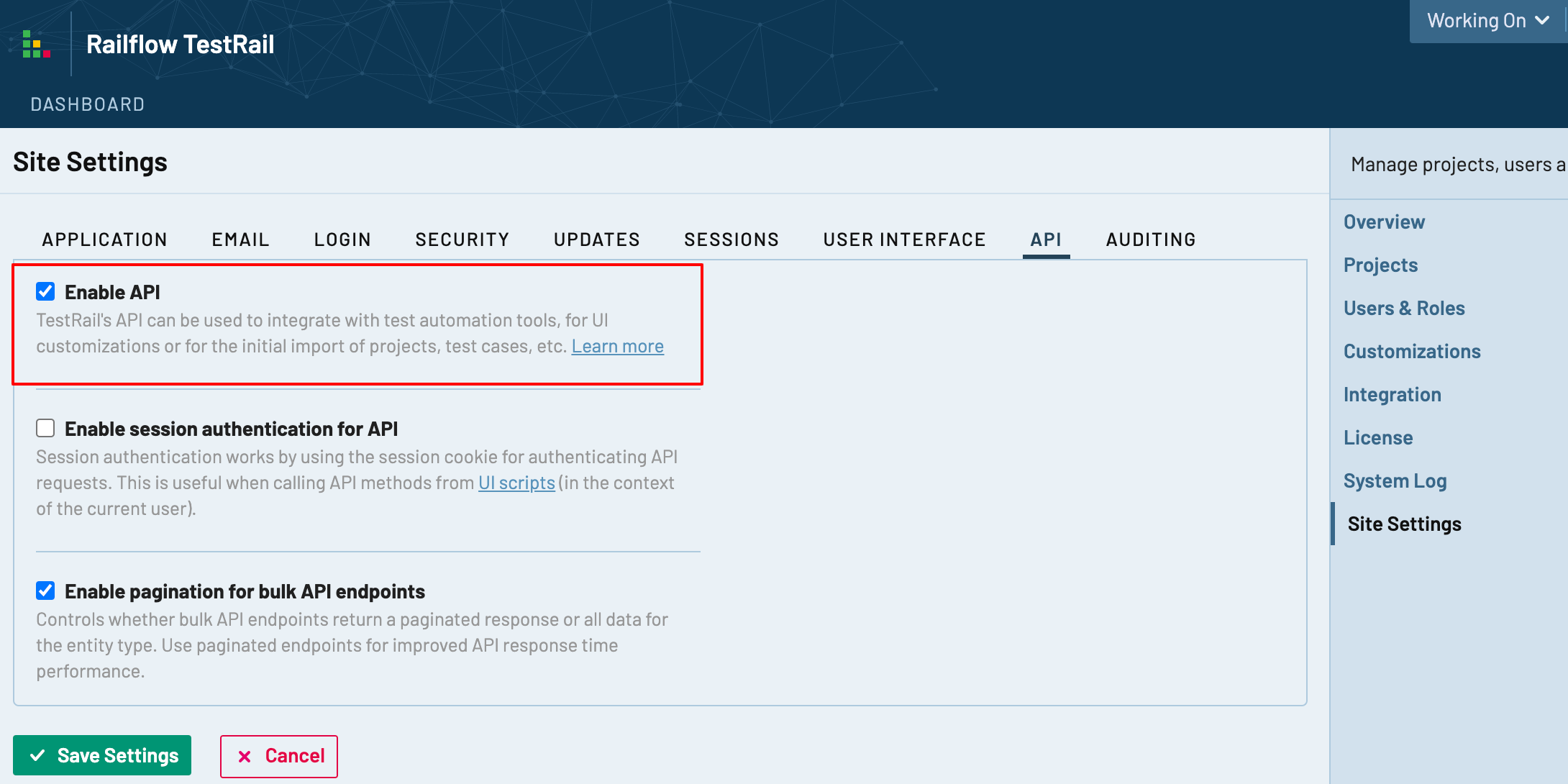Open Users & Roles in sidebar
This screenshot has height=784, width=1568.
point(1403,309)
